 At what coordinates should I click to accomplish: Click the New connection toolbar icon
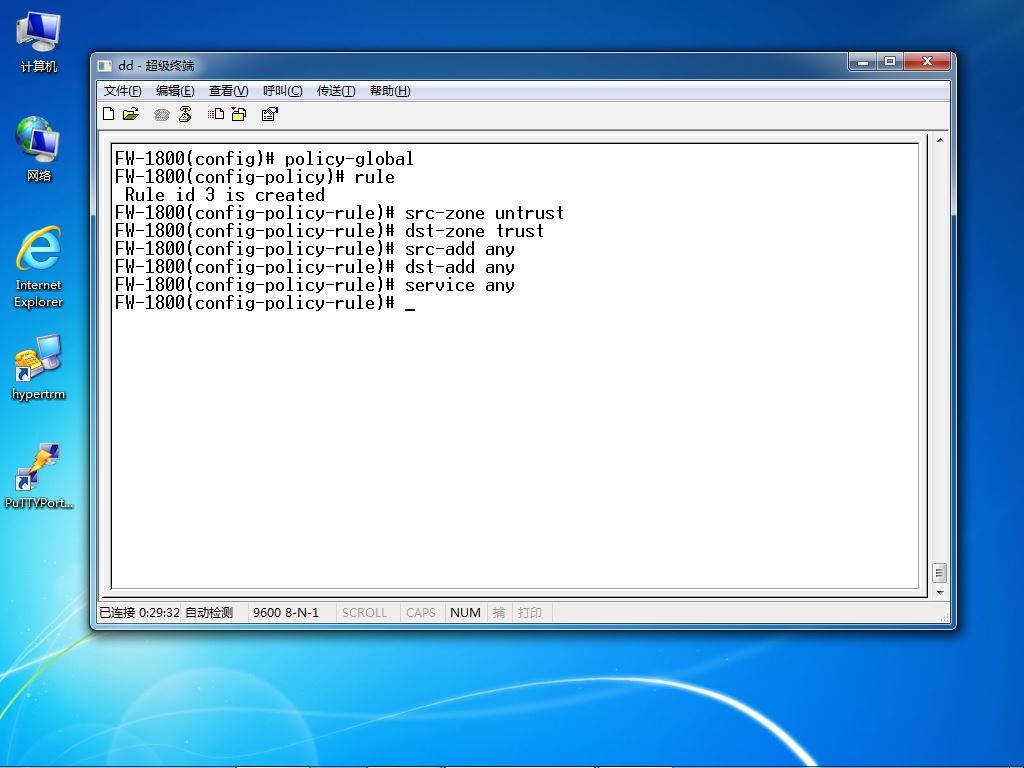pyautogui.click(x=109, y=114)
